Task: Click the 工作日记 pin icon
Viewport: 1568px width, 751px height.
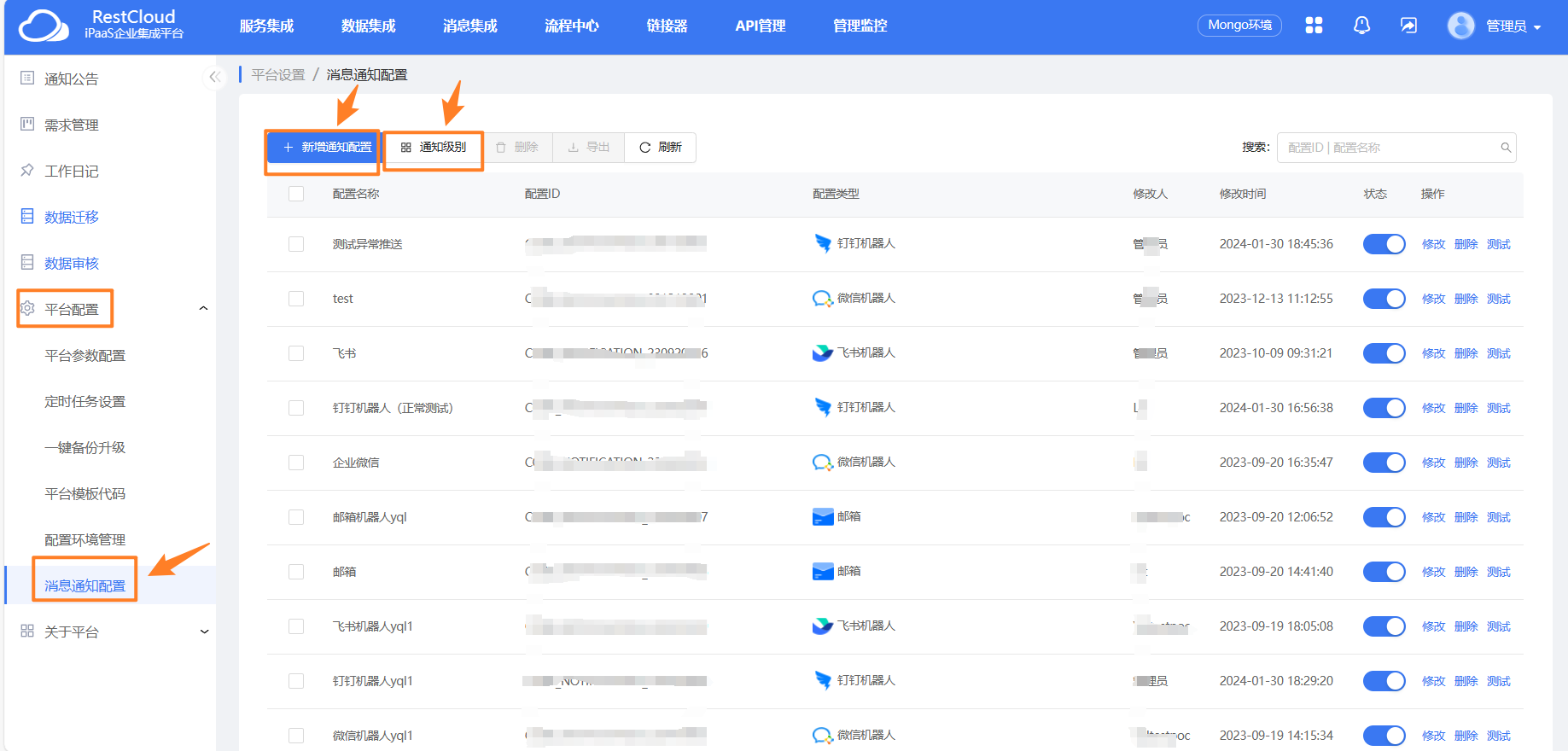Action: pos(27,171)
